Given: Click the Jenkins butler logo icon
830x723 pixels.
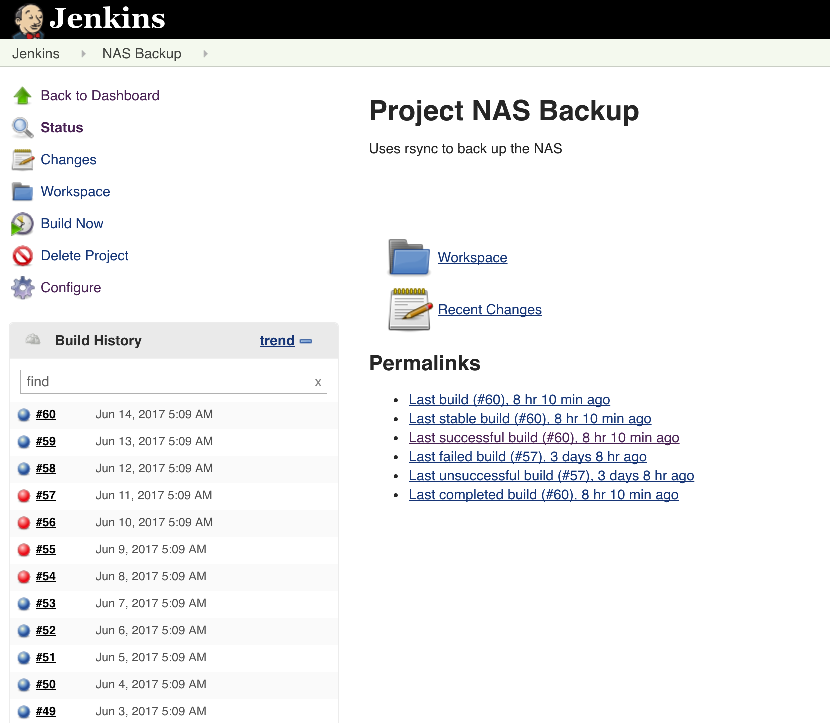Looking at the screenshot, I should click(28, 21).
